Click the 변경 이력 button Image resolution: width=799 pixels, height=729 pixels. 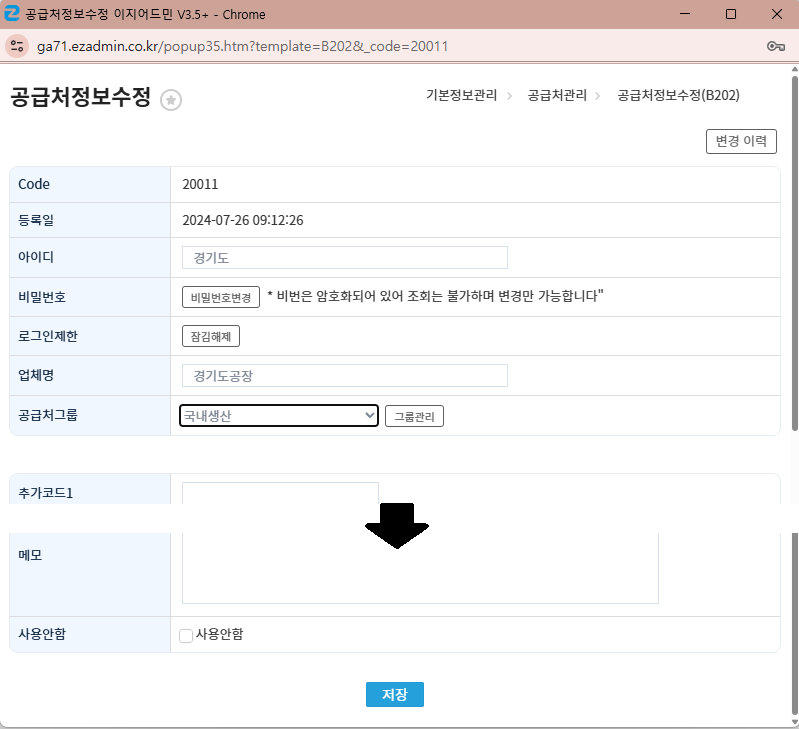pyautogui.click(x=741, y=141)
